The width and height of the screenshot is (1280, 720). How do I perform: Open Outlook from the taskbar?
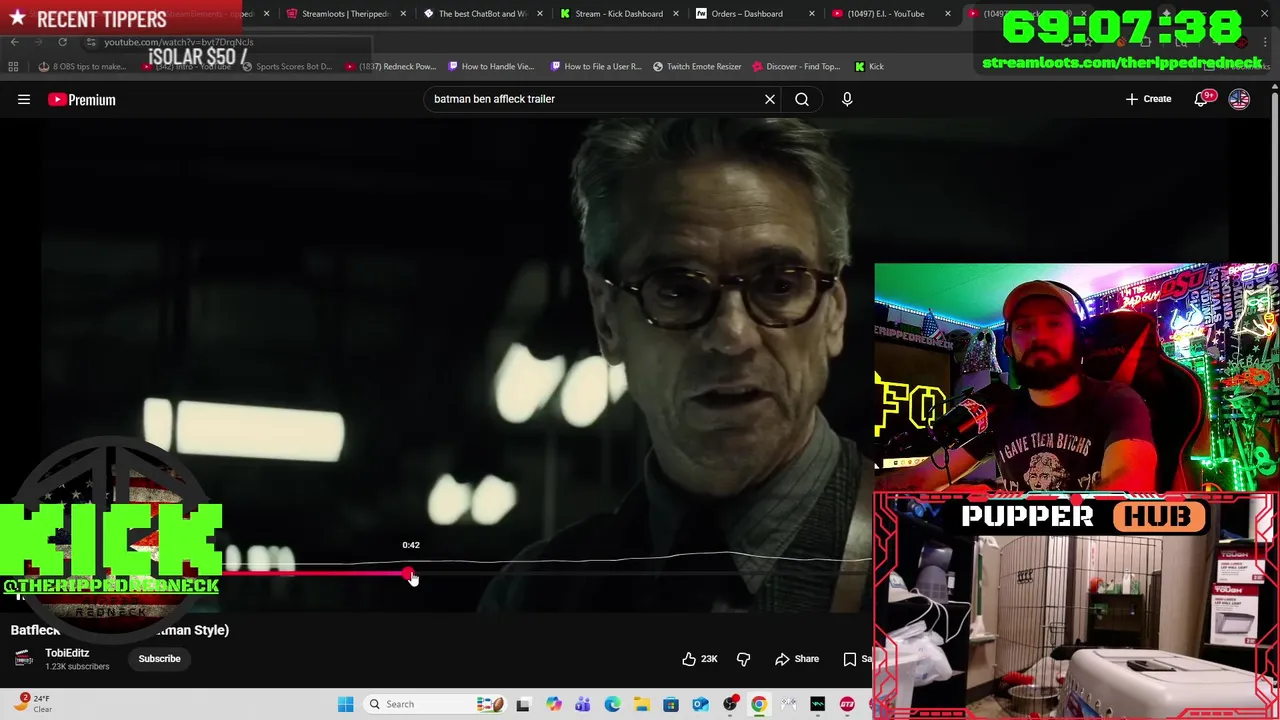[700, 704]
